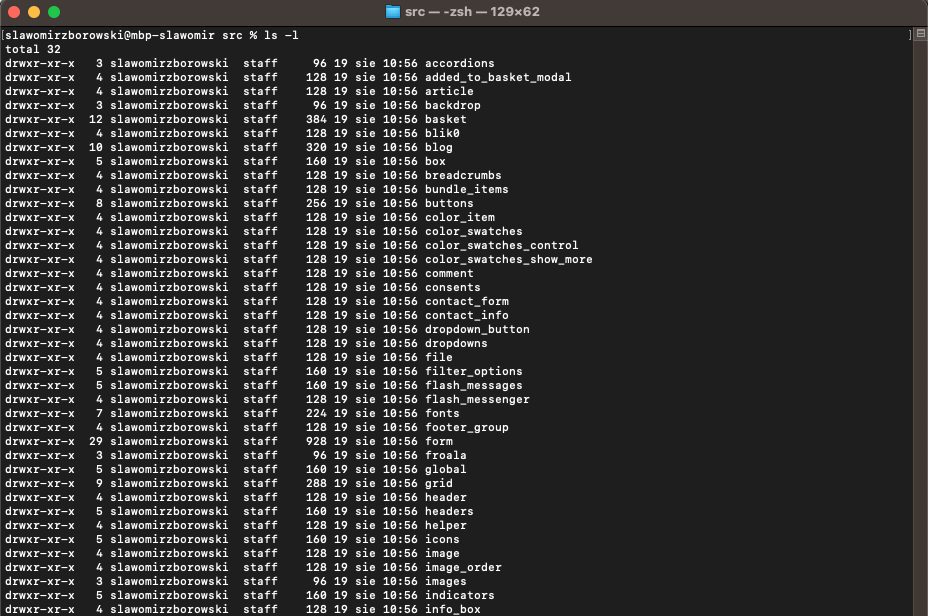
Task: Click the 'total 32' output line
Action: point(32,49)
